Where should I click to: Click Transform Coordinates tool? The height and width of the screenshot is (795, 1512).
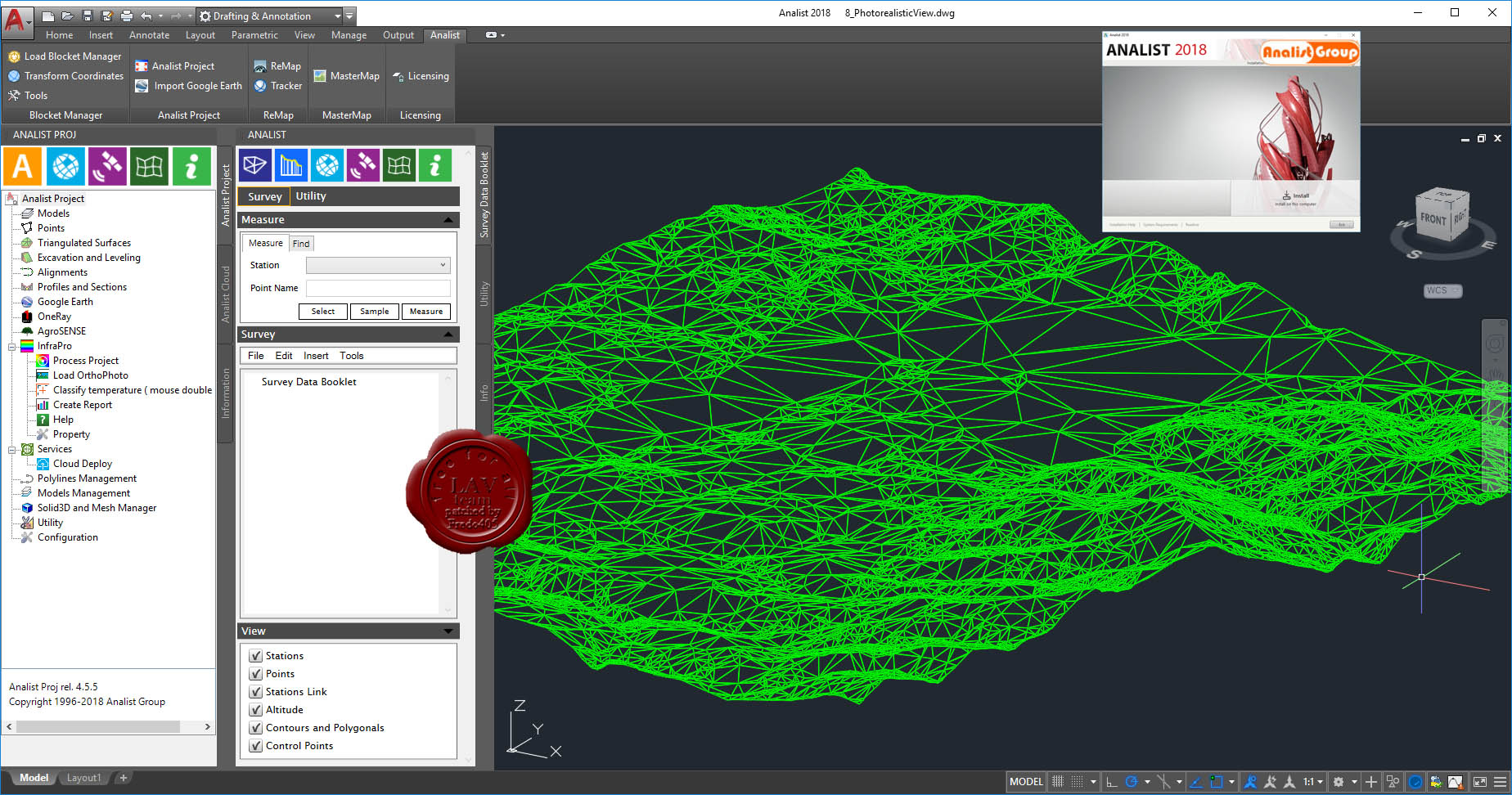(65, 76)
